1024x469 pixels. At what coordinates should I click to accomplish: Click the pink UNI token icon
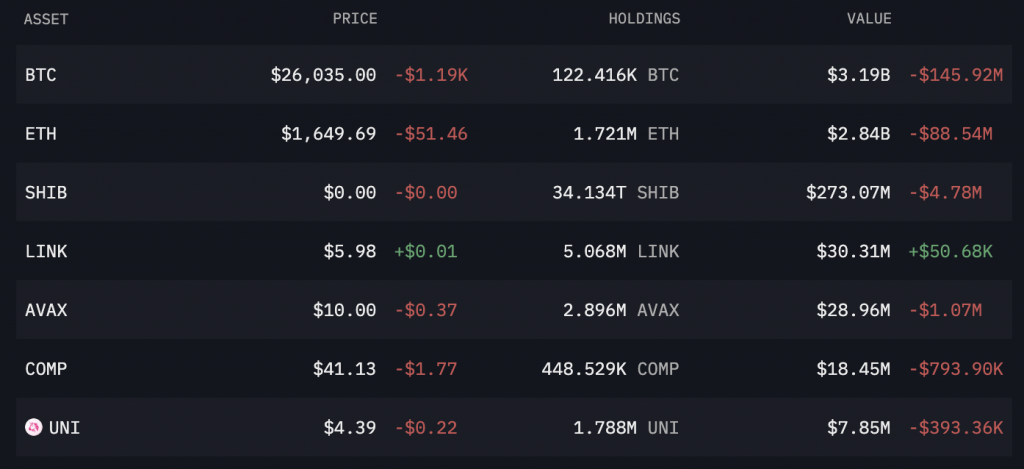tap(33, 427)
